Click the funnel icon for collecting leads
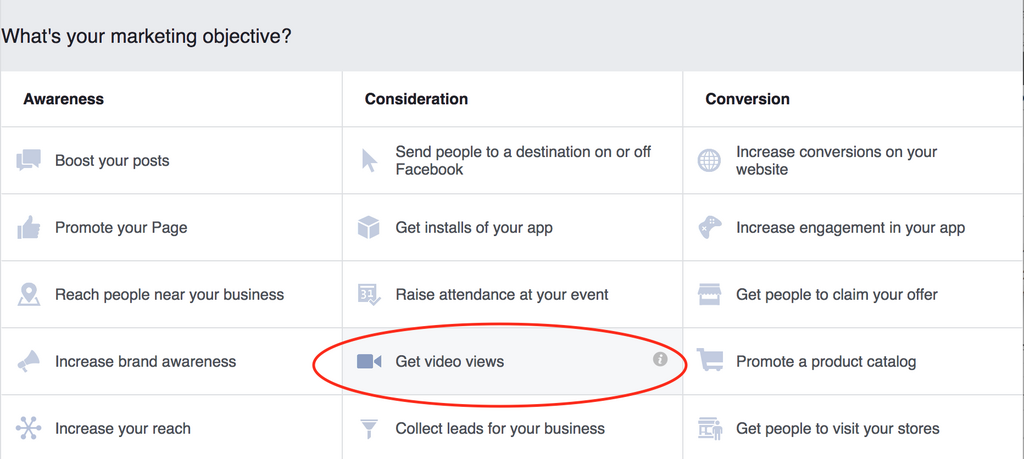This screenshot has height=459, width=1024. click(x=369, y=428)
